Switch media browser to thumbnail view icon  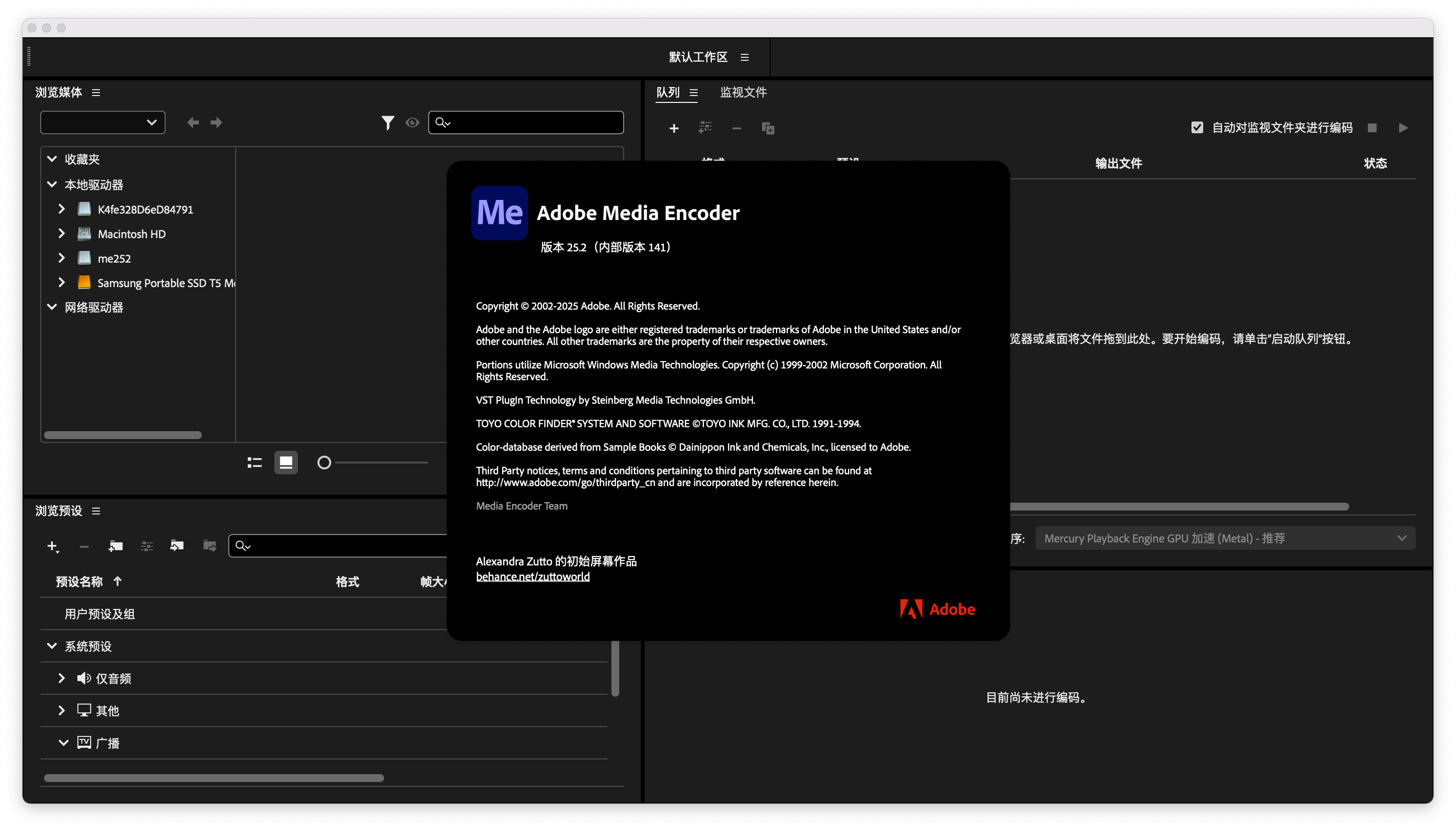pos(286,463)
